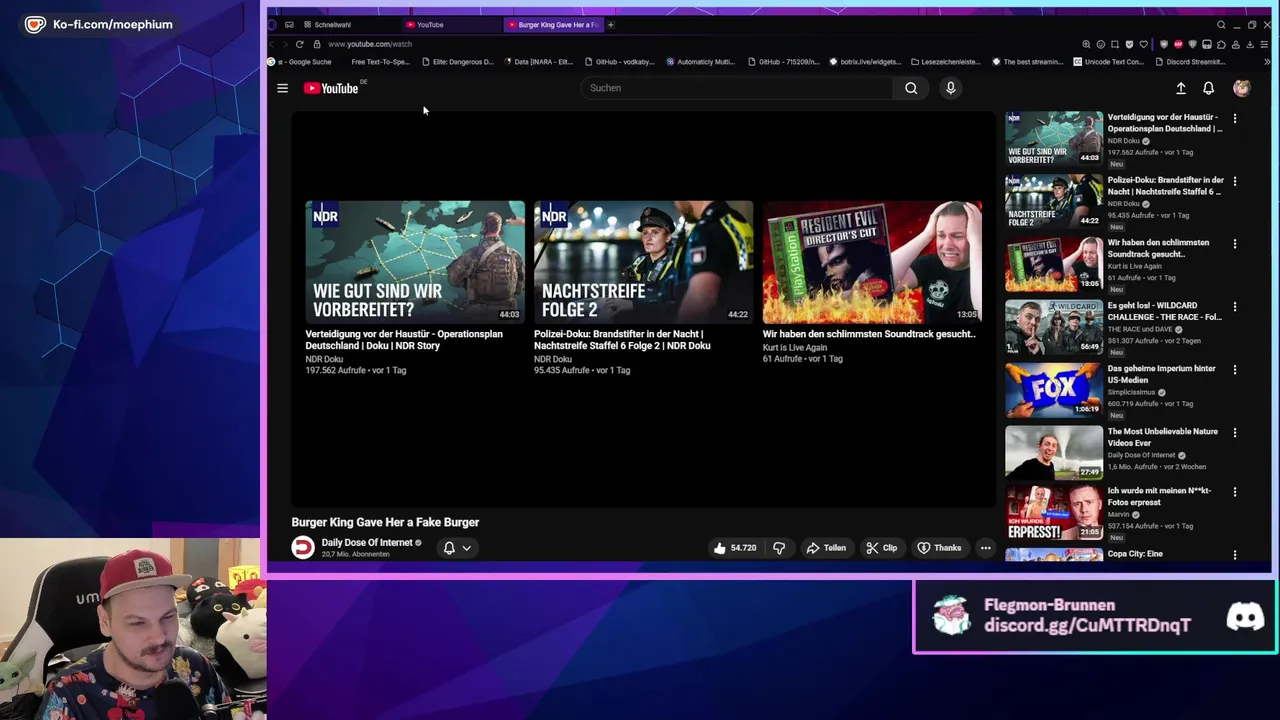Open end-screen title Verteidigung vor der Haustür
Image resolution: width=1280 pixels, height=720 pixels.
point(404,340)
